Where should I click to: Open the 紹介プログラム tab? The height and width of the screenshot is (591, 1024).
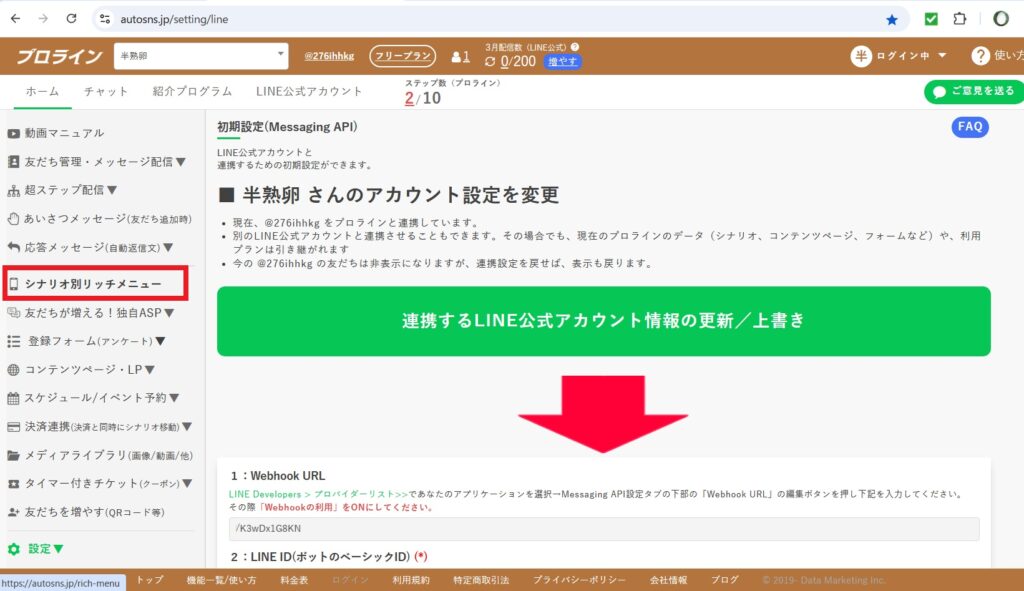coord(192,91)
